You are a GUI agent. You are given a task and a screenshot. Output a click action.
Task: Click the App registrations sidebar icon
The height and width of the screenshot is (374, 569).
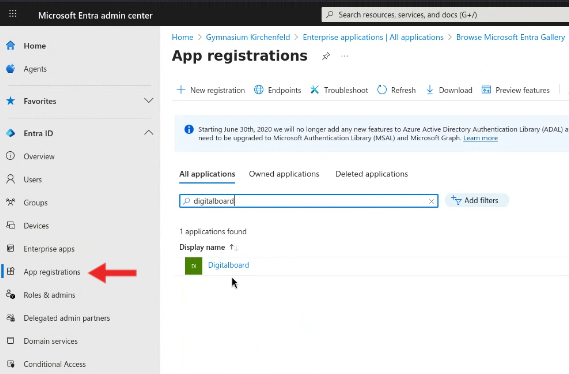(11, 271)
